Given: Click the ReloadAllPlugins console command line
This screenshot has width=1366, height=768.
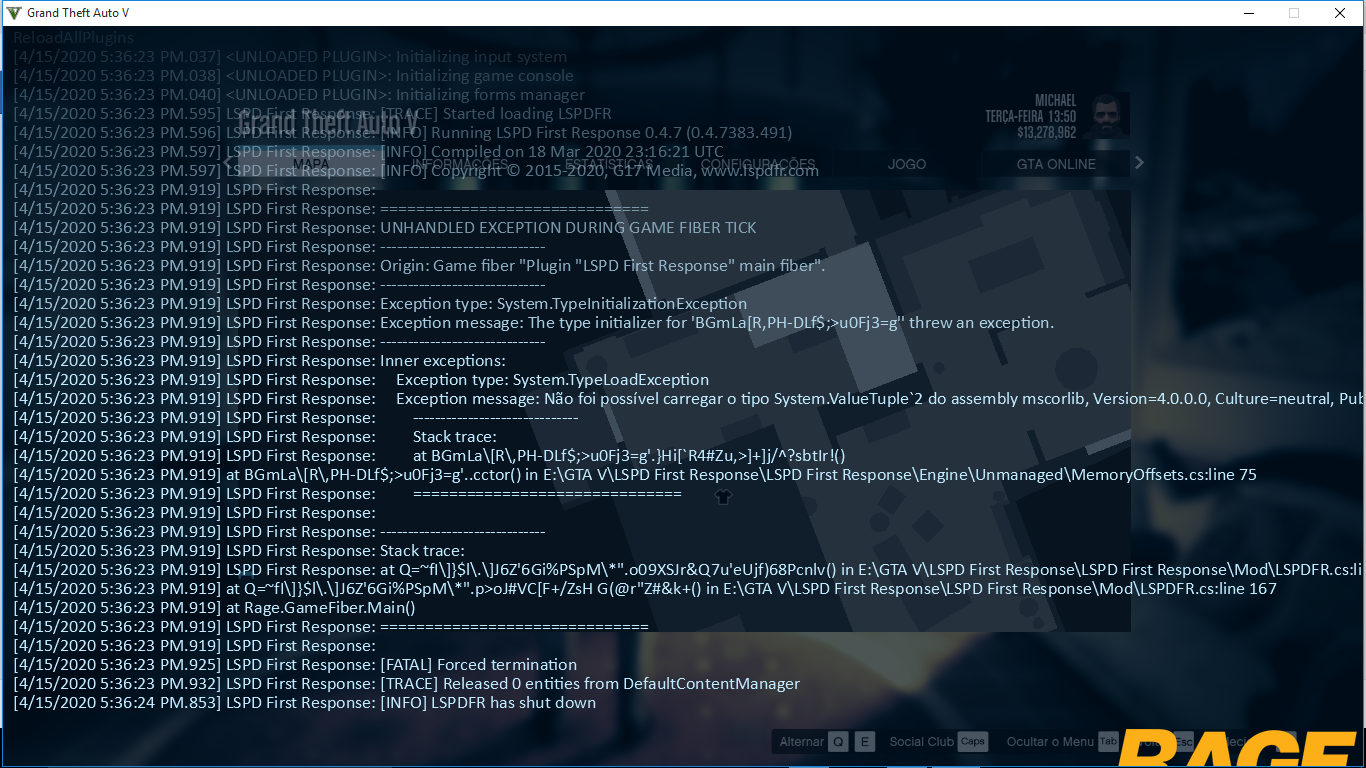Looking at the screenshot, I should pos(74,38).
